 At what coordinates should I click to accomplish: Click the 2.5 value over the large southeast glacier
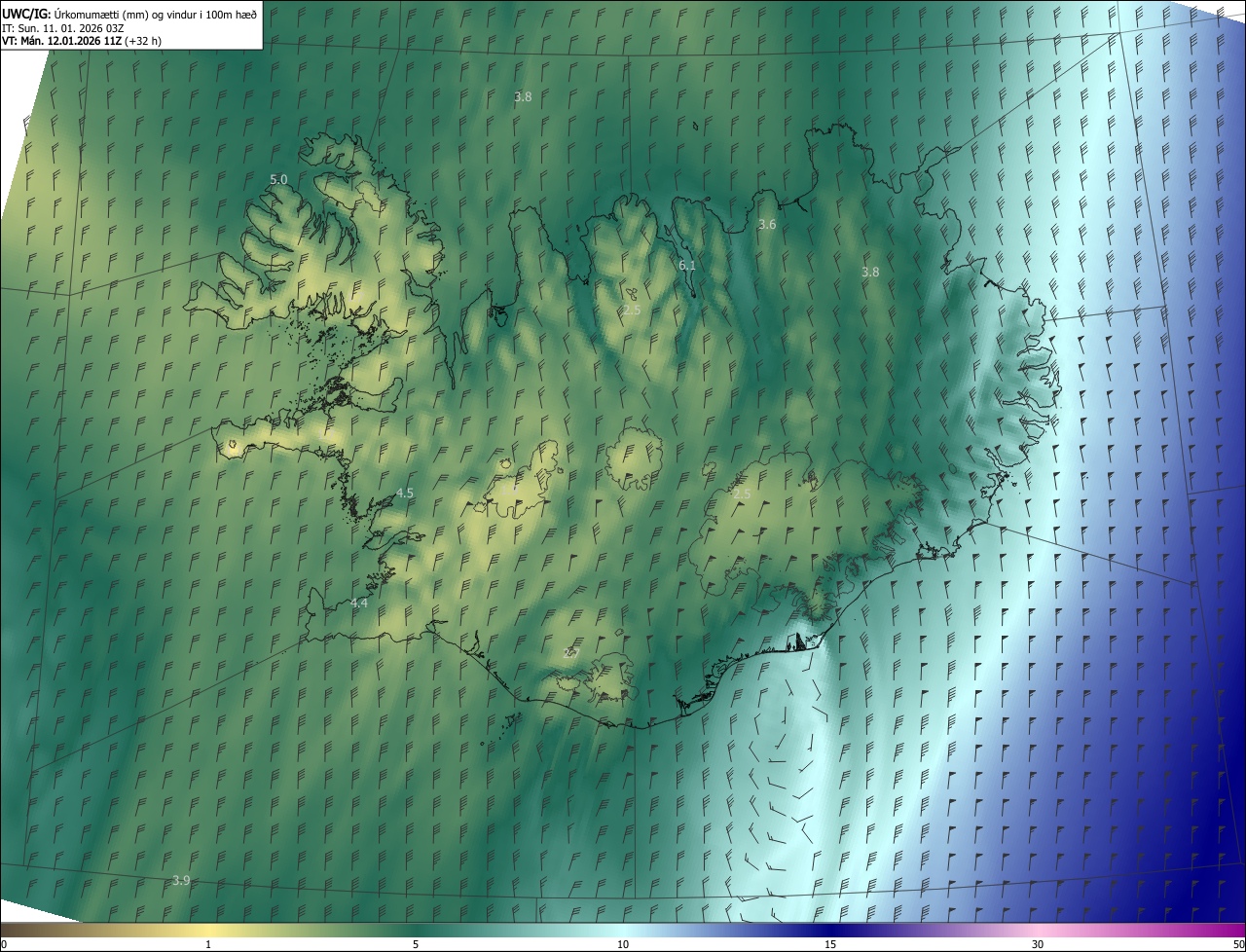[x=742, y=494]
